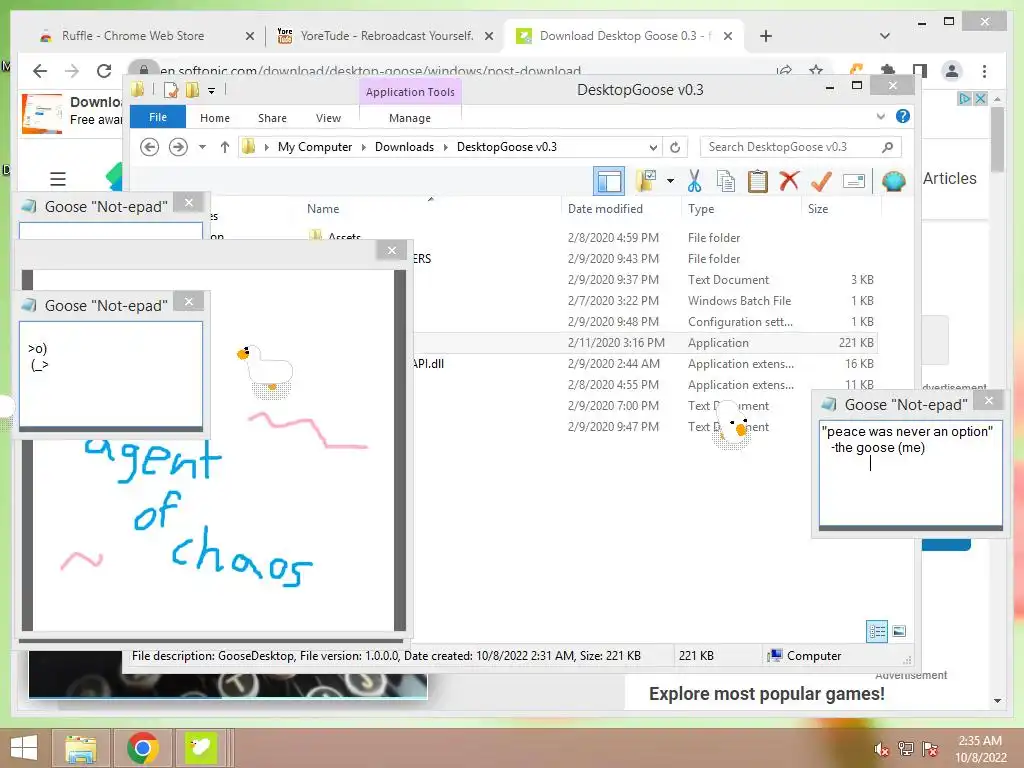
Task: Open Softonic hamburger menu
Action: click(57, 178)
